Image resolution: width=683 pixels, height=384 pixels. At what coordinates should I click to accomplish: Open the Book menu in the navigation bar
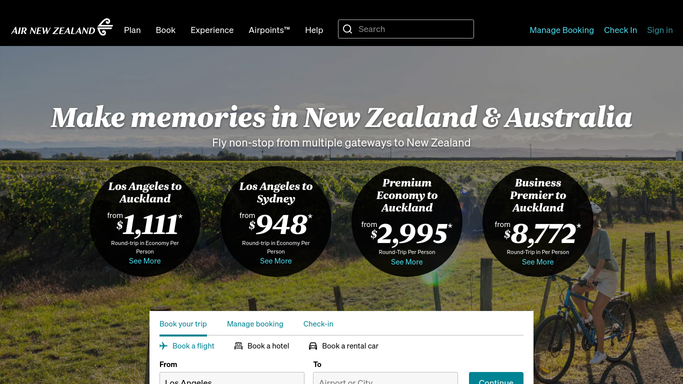pyautogui.click(x=166, y=30)
